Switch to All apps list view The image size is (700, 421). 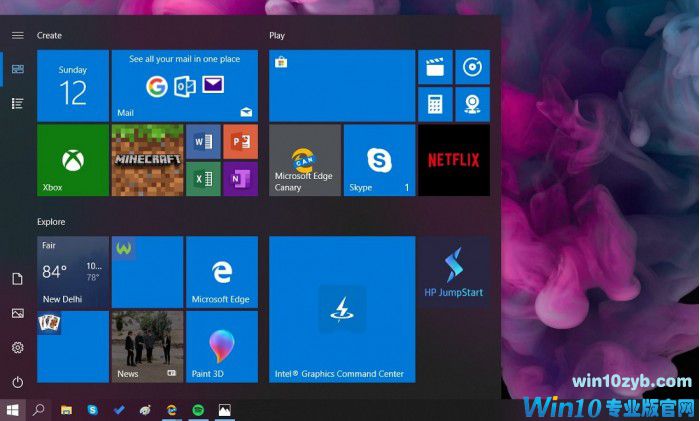pyautogui.click(x=17, y=104)
